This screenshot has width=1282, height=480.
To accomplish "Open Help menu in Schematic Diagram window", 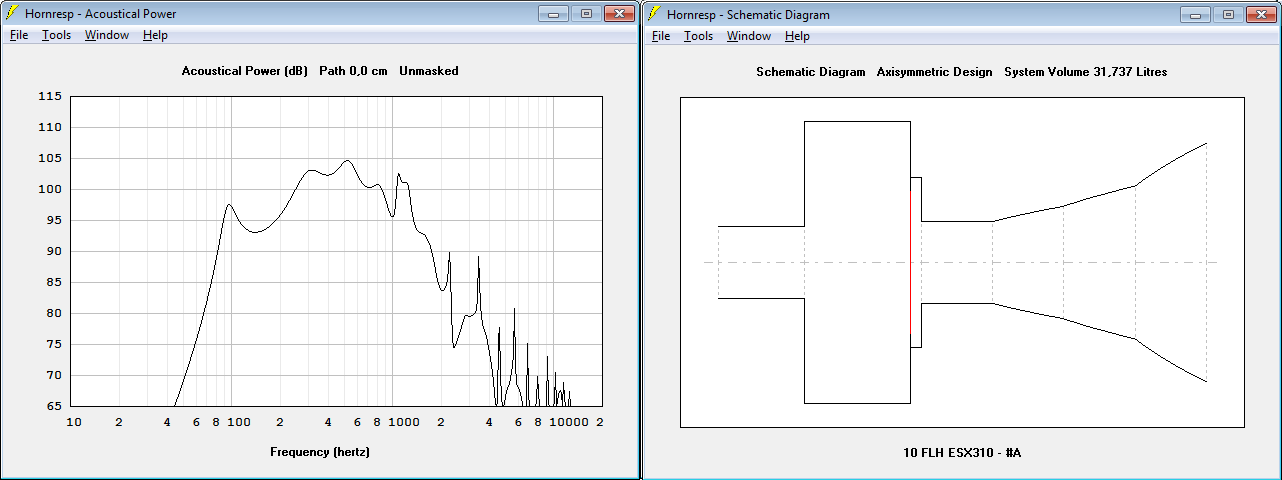I will (797, 36).
